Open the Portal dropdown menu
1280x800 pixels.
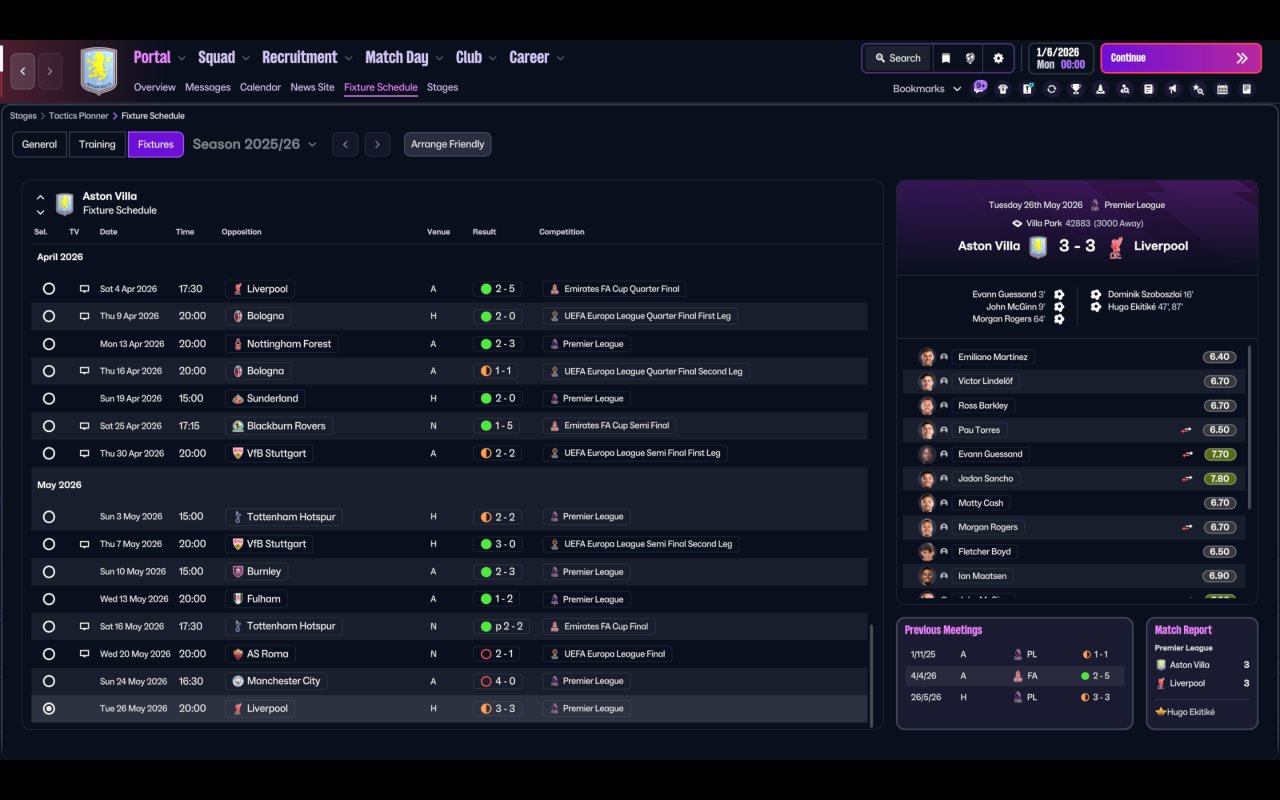click(x=160, y=58)
